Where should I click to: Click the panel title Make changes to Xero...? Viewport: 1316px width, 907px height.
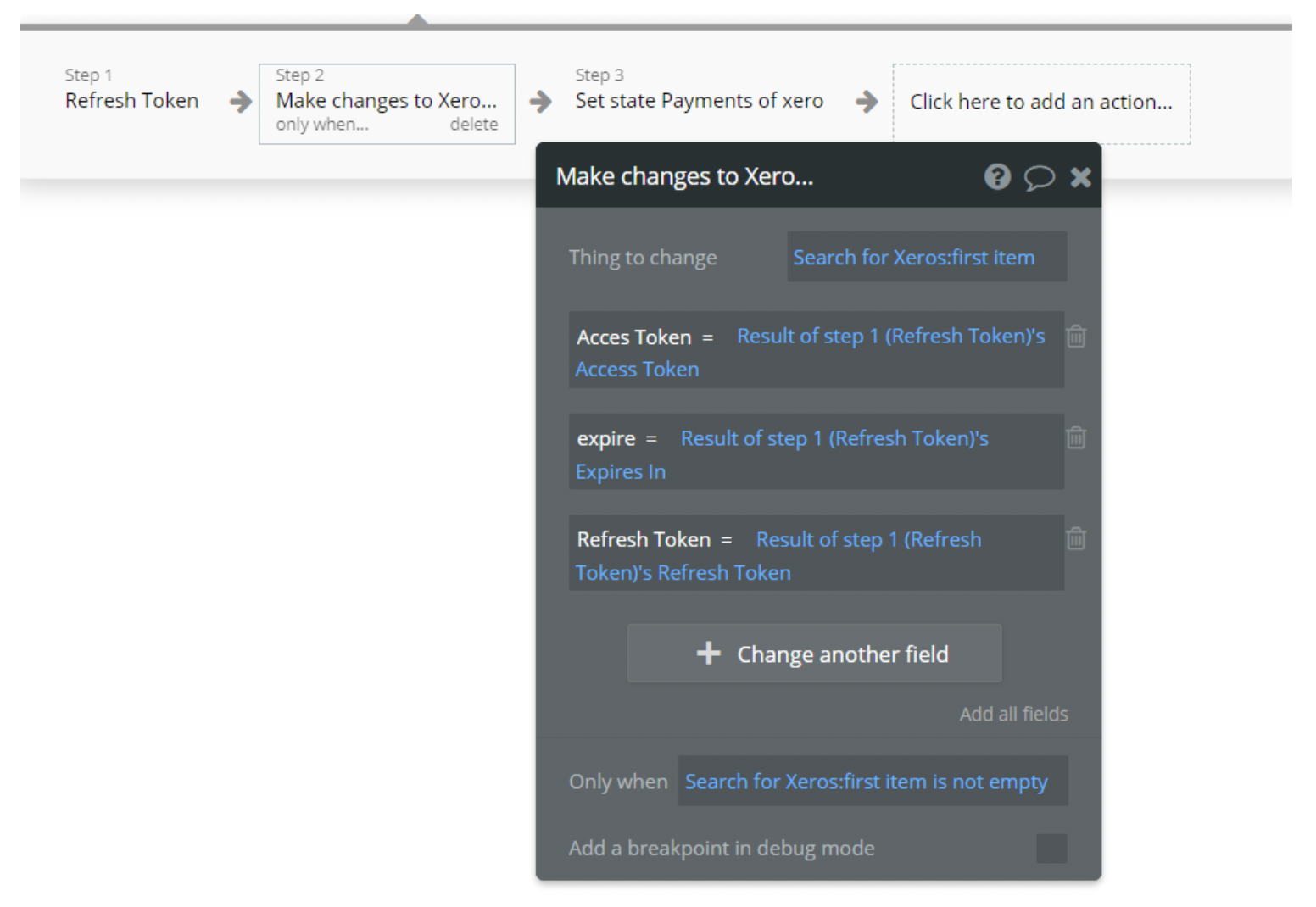coord(684,176)
